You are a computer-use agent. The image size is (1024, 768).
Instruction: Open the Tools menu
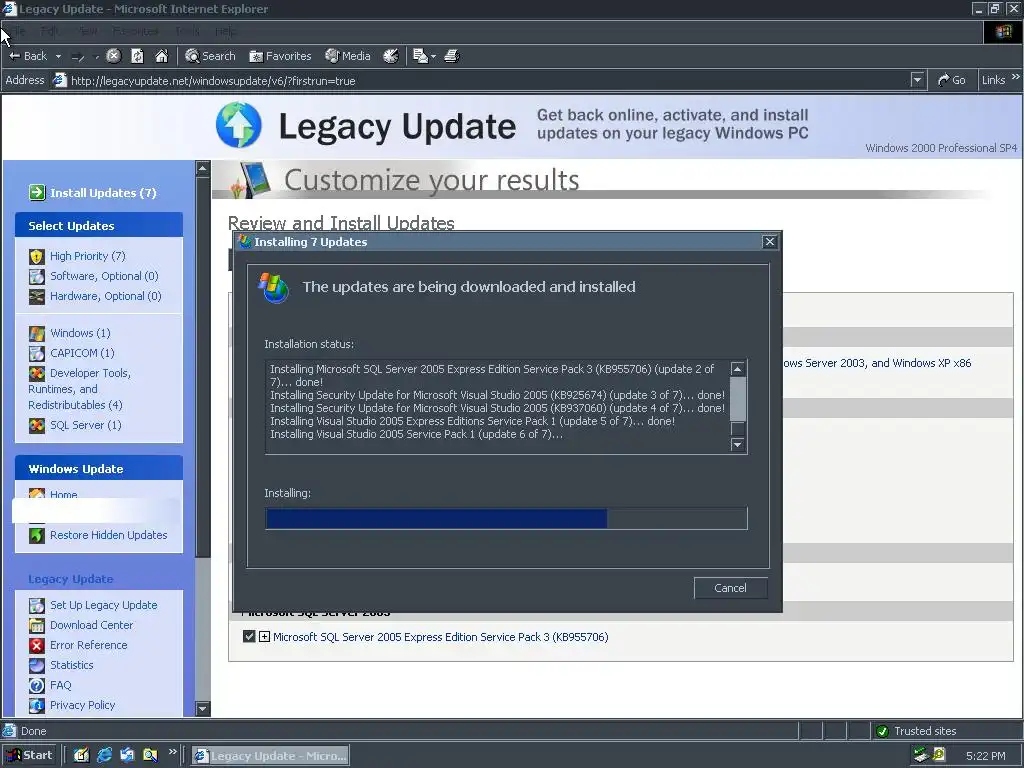[187, 31]
